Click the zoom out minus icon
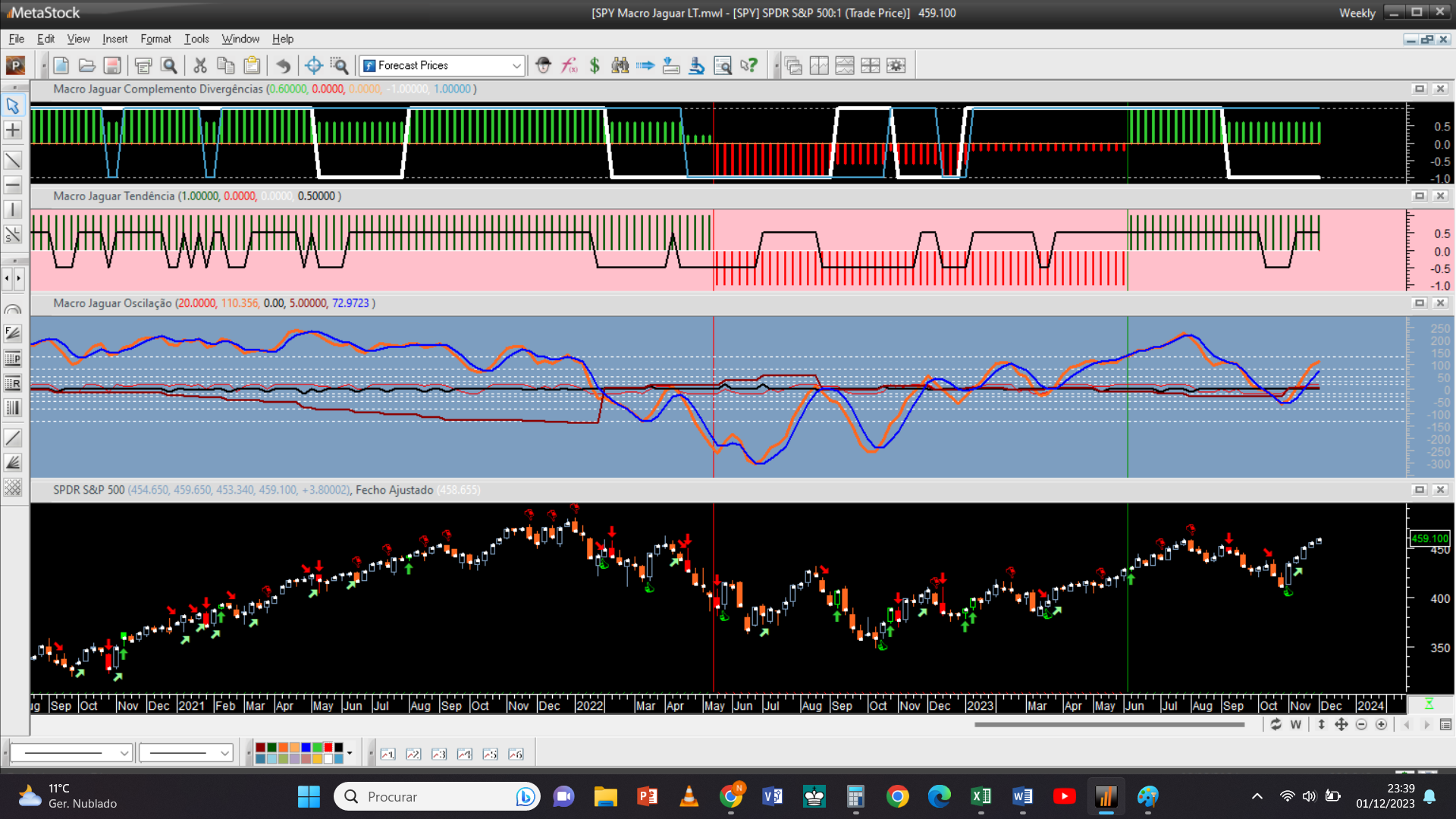1456x819 pixels. [x=1361, y=725]
